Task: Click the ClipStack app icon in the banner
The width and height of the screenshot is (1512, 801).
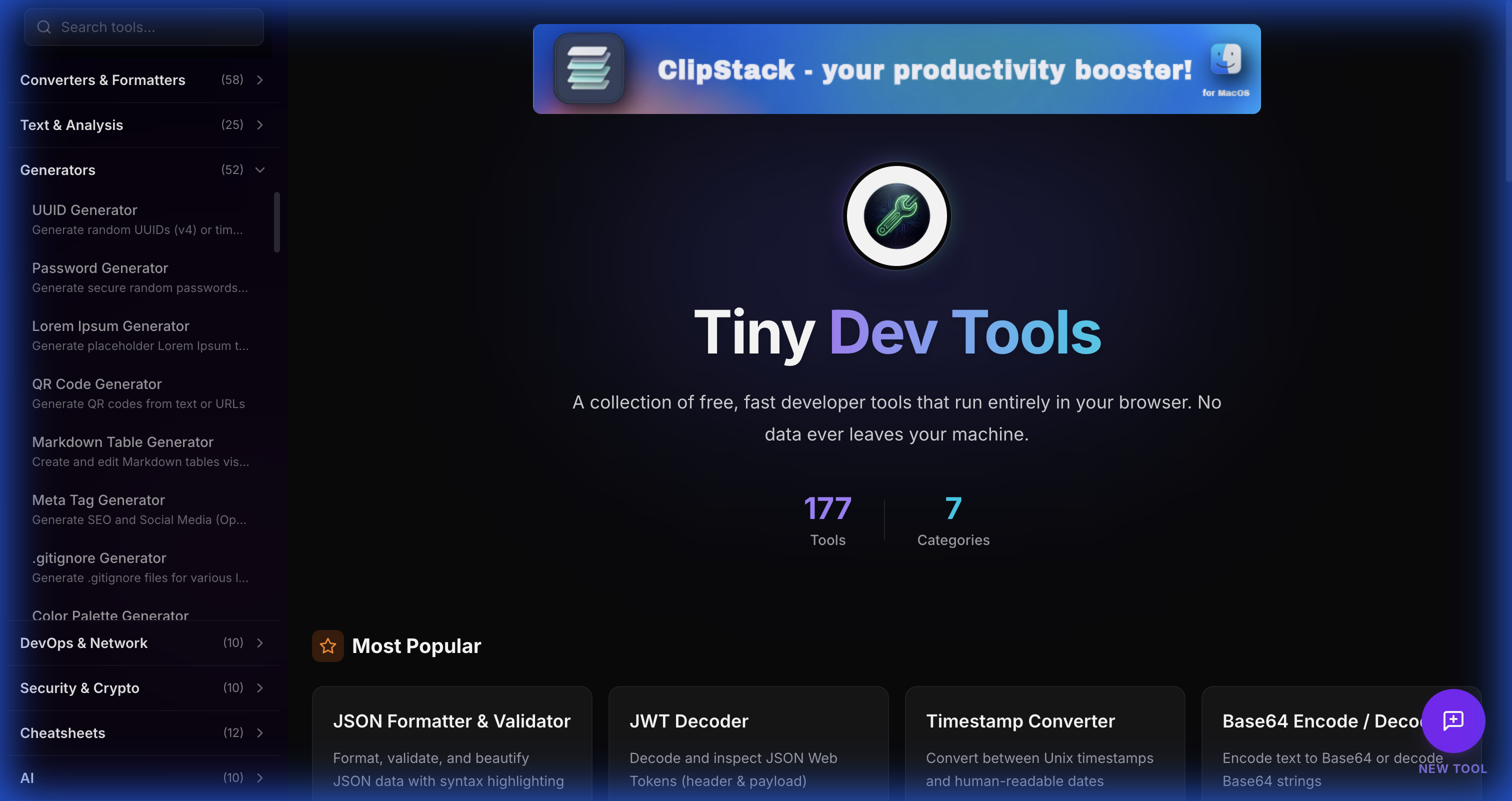Action: coord(588,68)
